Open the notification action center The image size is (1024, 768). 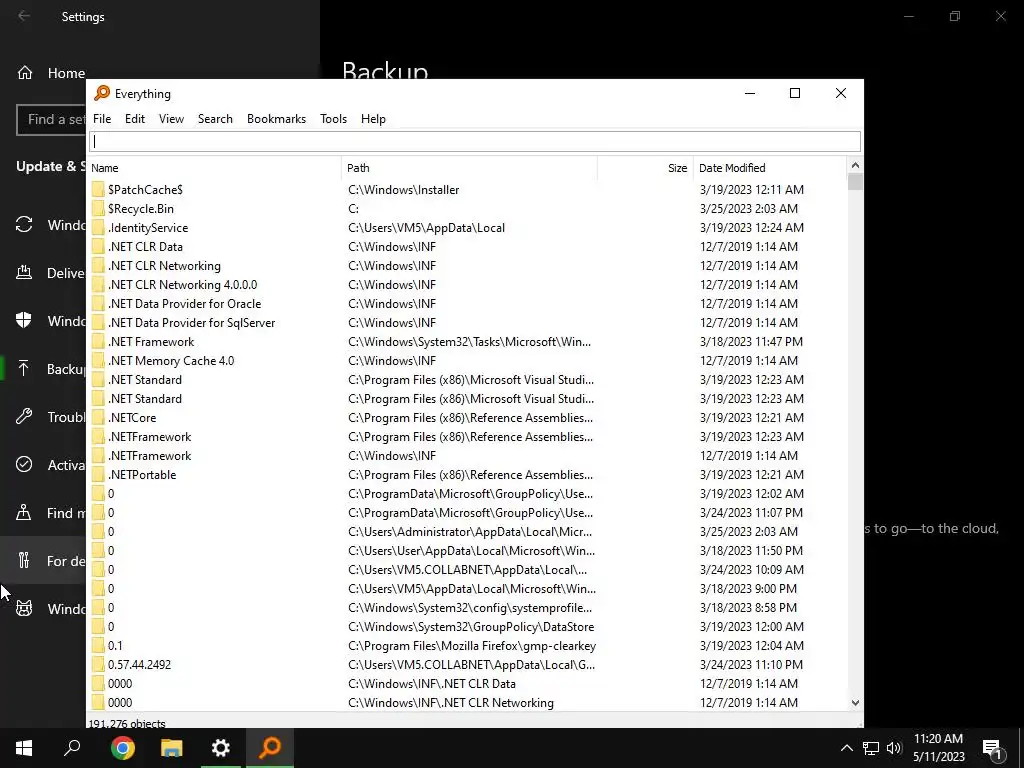[x=991, y=748]
